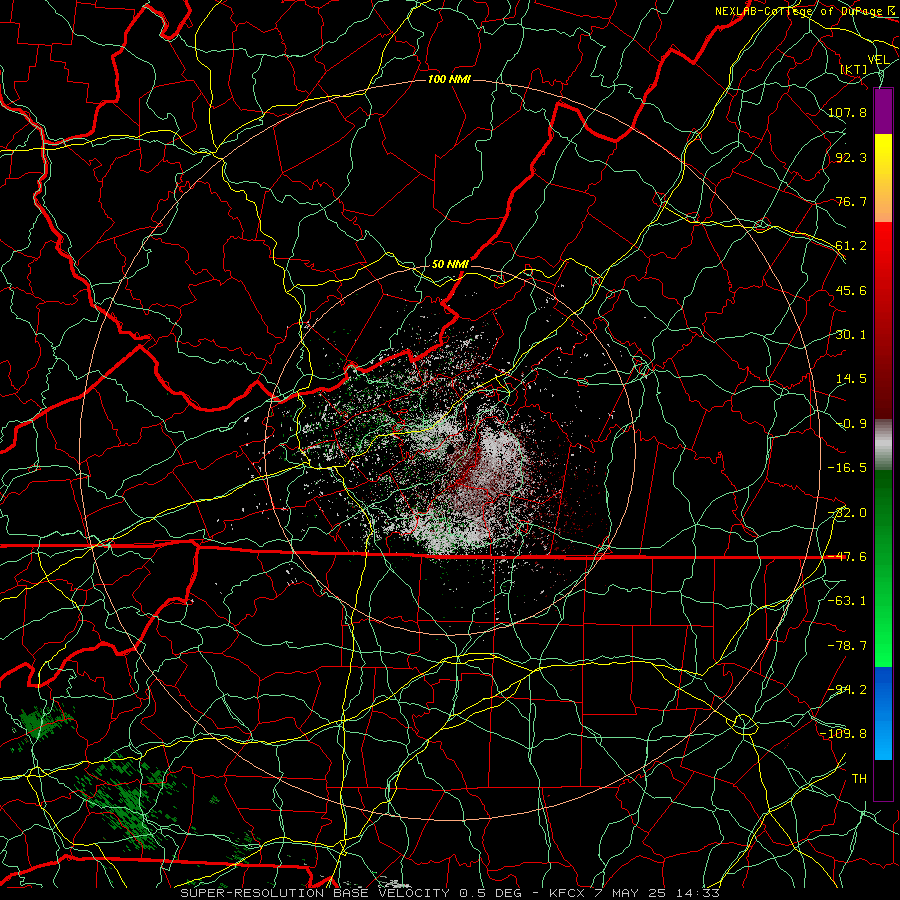Click the blue band of the velocity color bar
The height and width of the screenshot is (900, 900).
click(x=883, y=713)
